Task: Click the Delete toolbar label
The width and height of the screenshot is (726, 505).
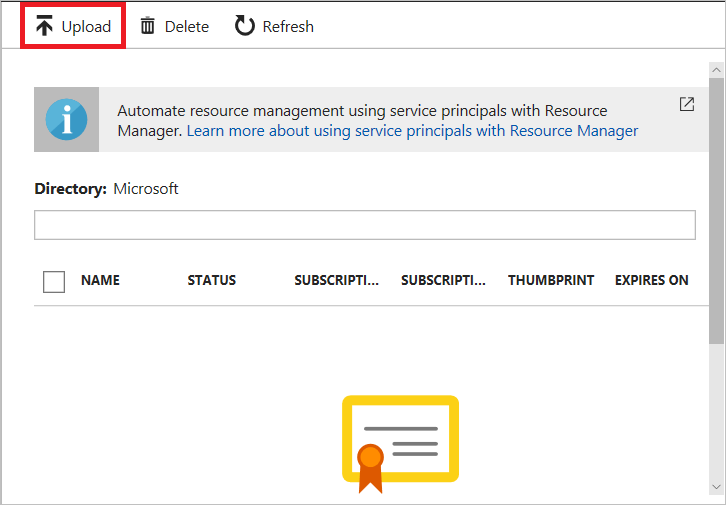Action: [x=187, y=27]
